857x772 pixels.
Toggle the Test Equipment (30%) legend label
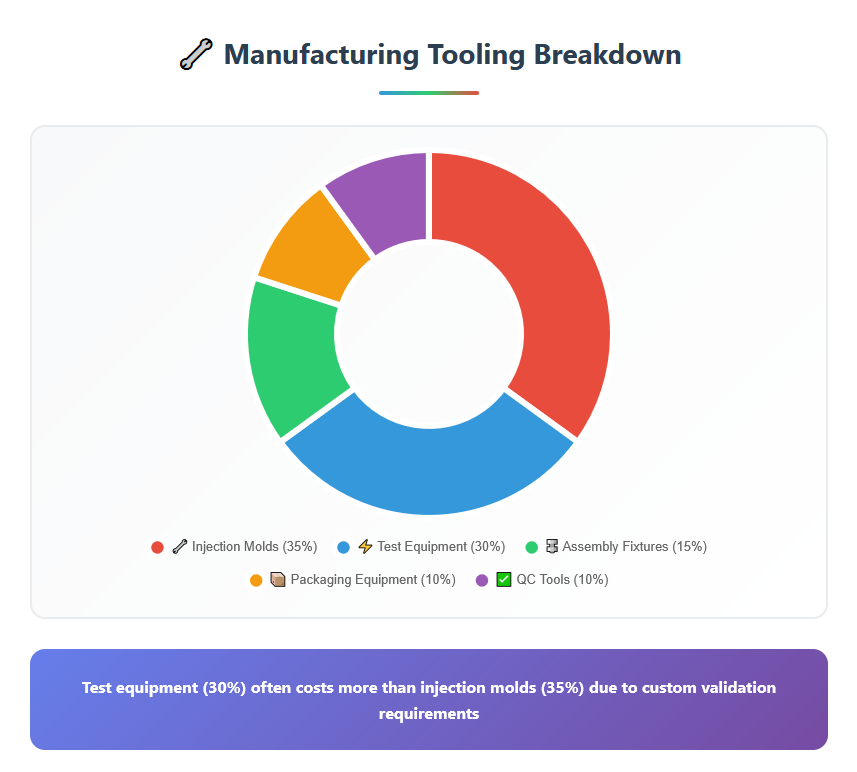coord(441,547)
